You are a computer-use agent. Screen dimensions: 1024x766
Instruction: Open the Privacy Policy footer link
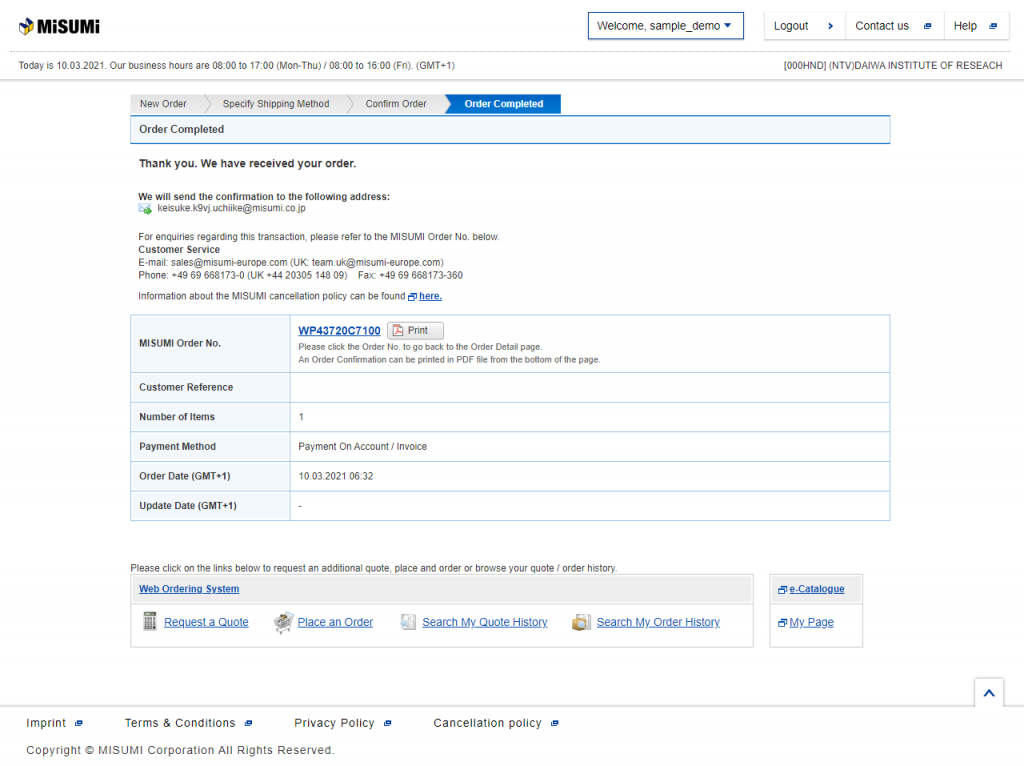coord(334,723)
